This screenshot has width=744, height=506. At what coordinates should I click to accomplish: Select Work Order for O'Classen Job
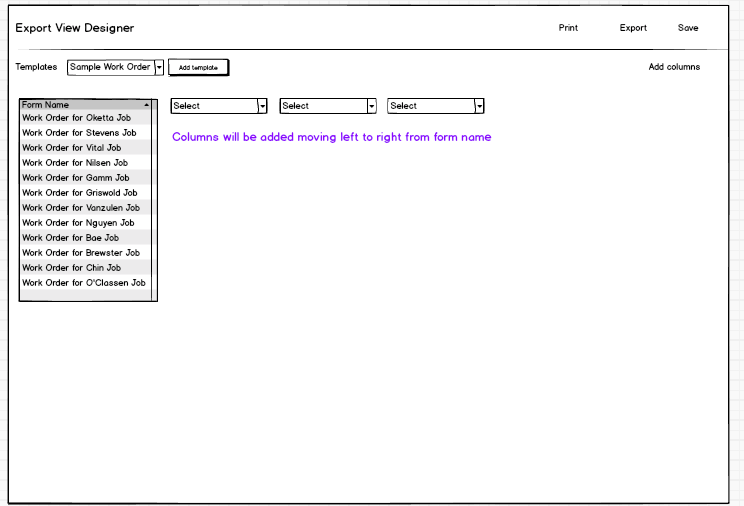[x=84, y=283]
